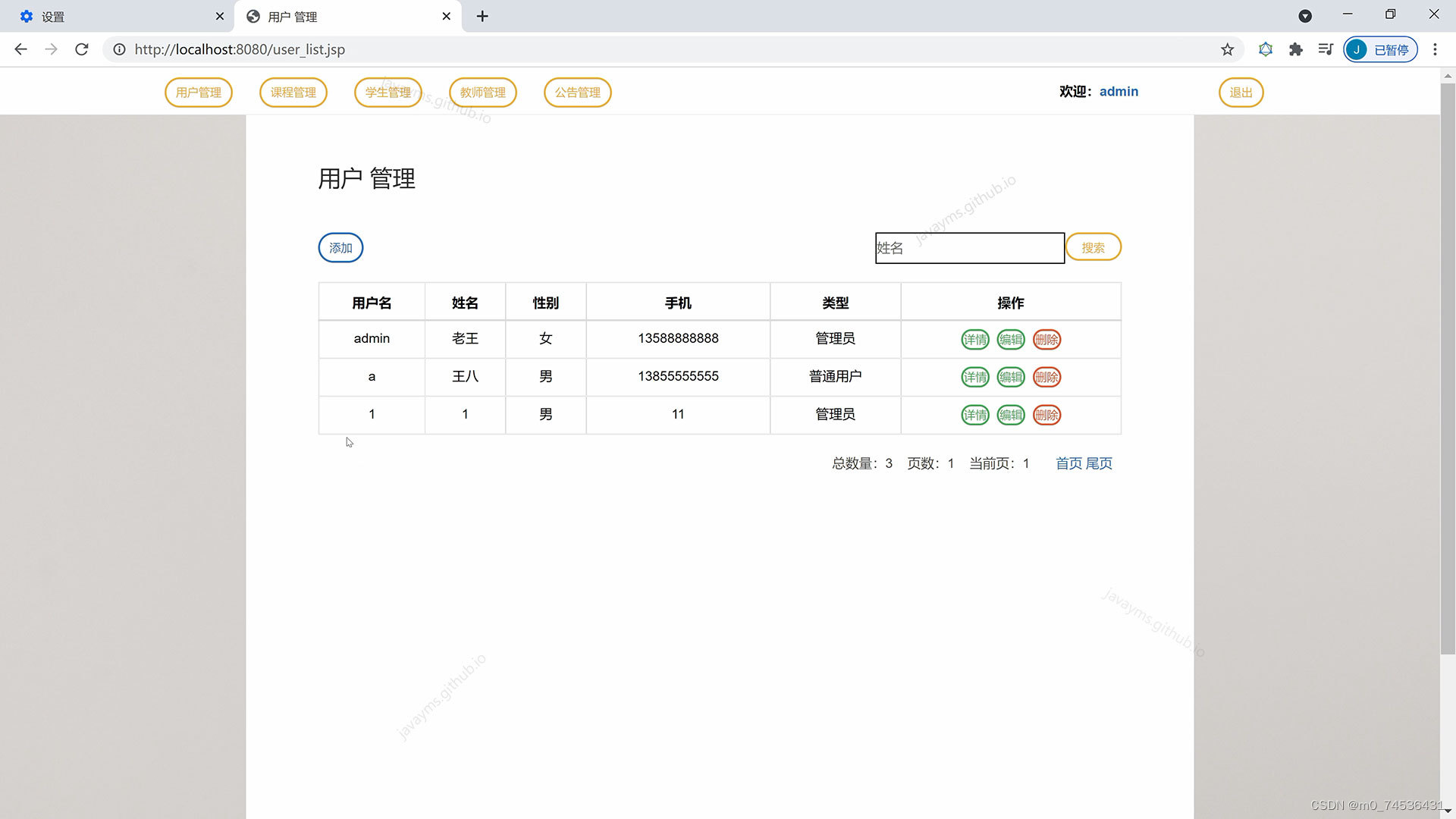Open the Chrome three-dot menu
This screenshot has height=819, width=1456.
1435,49
